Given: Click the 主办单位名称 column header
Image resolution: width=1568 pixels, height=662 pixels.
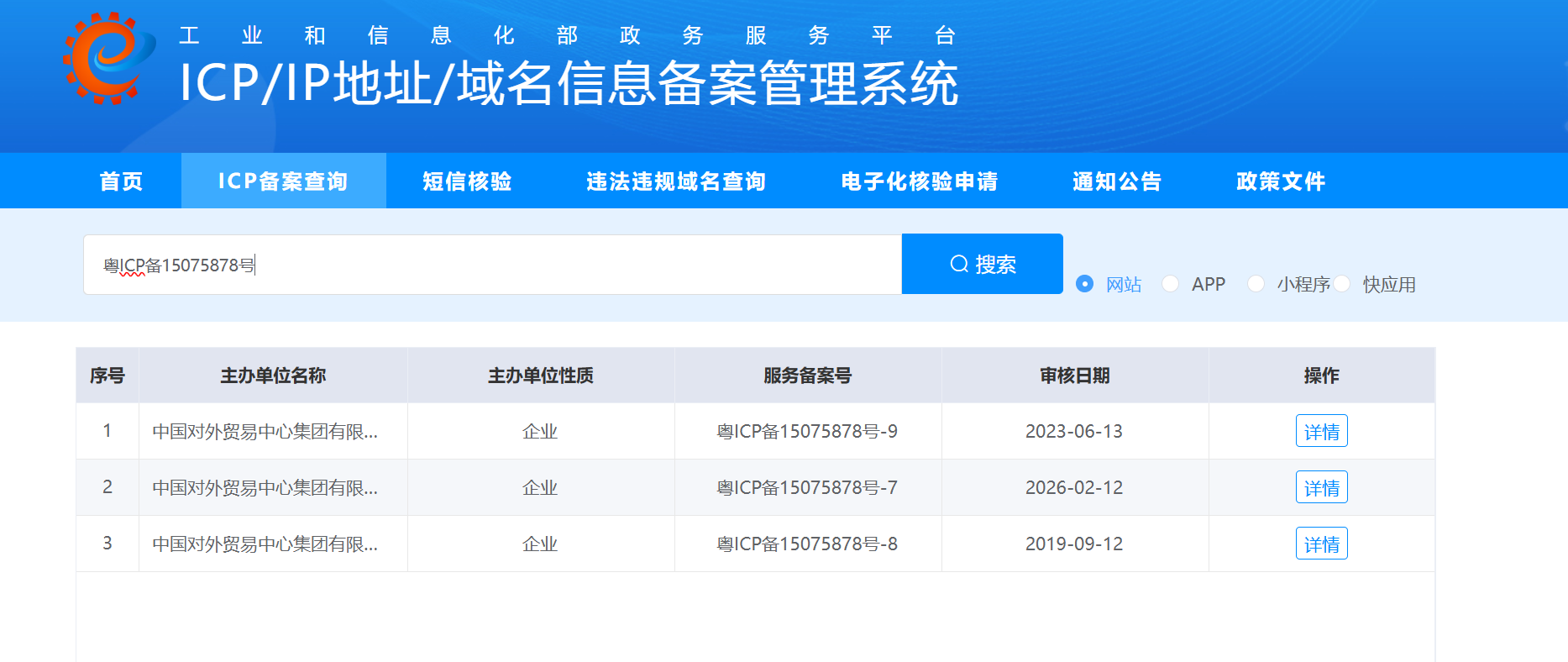Looking at the screenshot, I should pyautogui.click(x=273, y=376).
